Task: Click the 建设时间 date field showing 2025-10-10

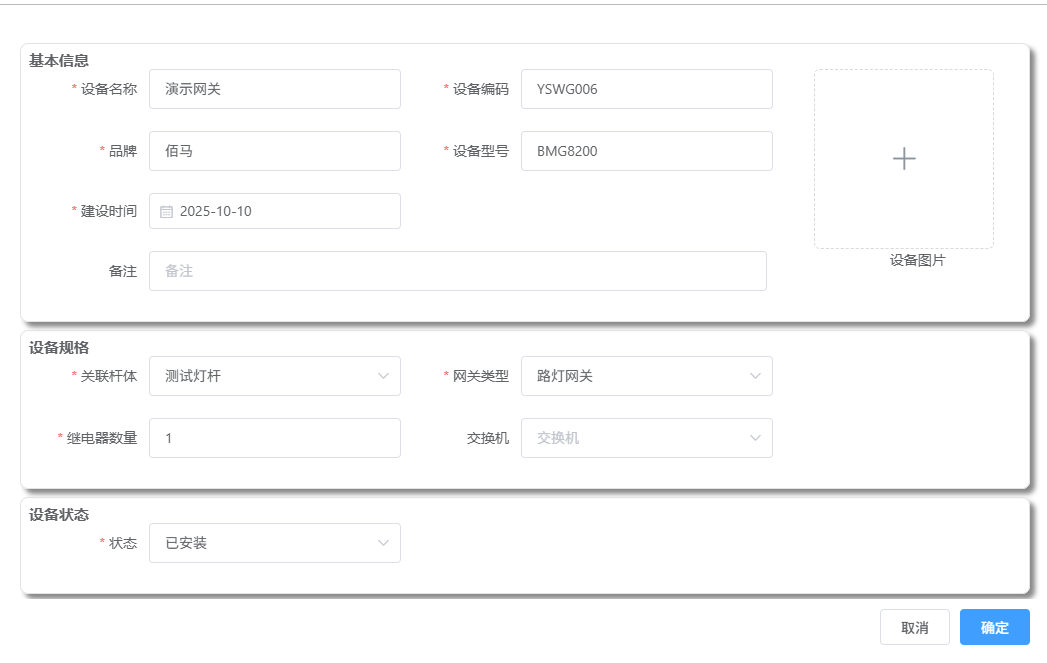Action: click(275, 211)
